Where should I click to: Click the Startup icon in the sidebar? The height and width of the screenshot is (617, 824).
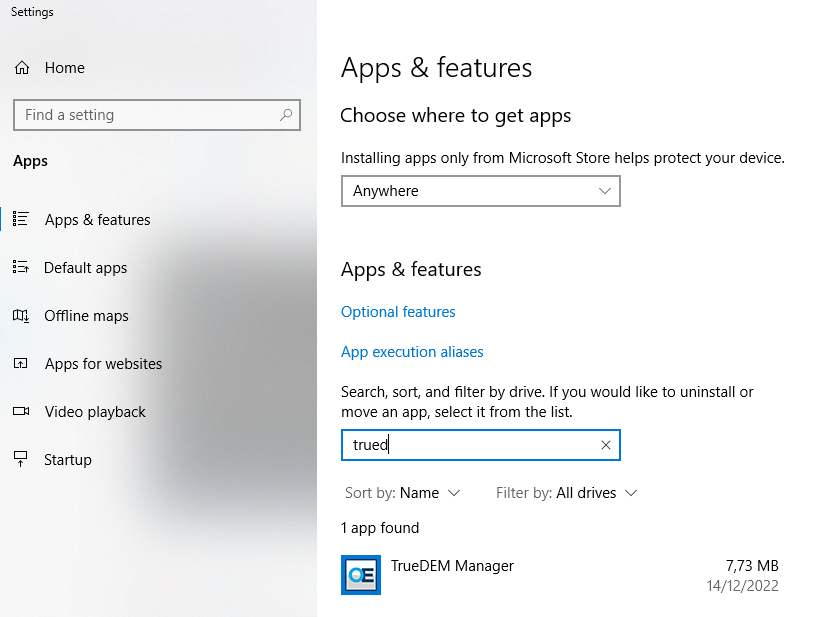[x=20, y=460]
